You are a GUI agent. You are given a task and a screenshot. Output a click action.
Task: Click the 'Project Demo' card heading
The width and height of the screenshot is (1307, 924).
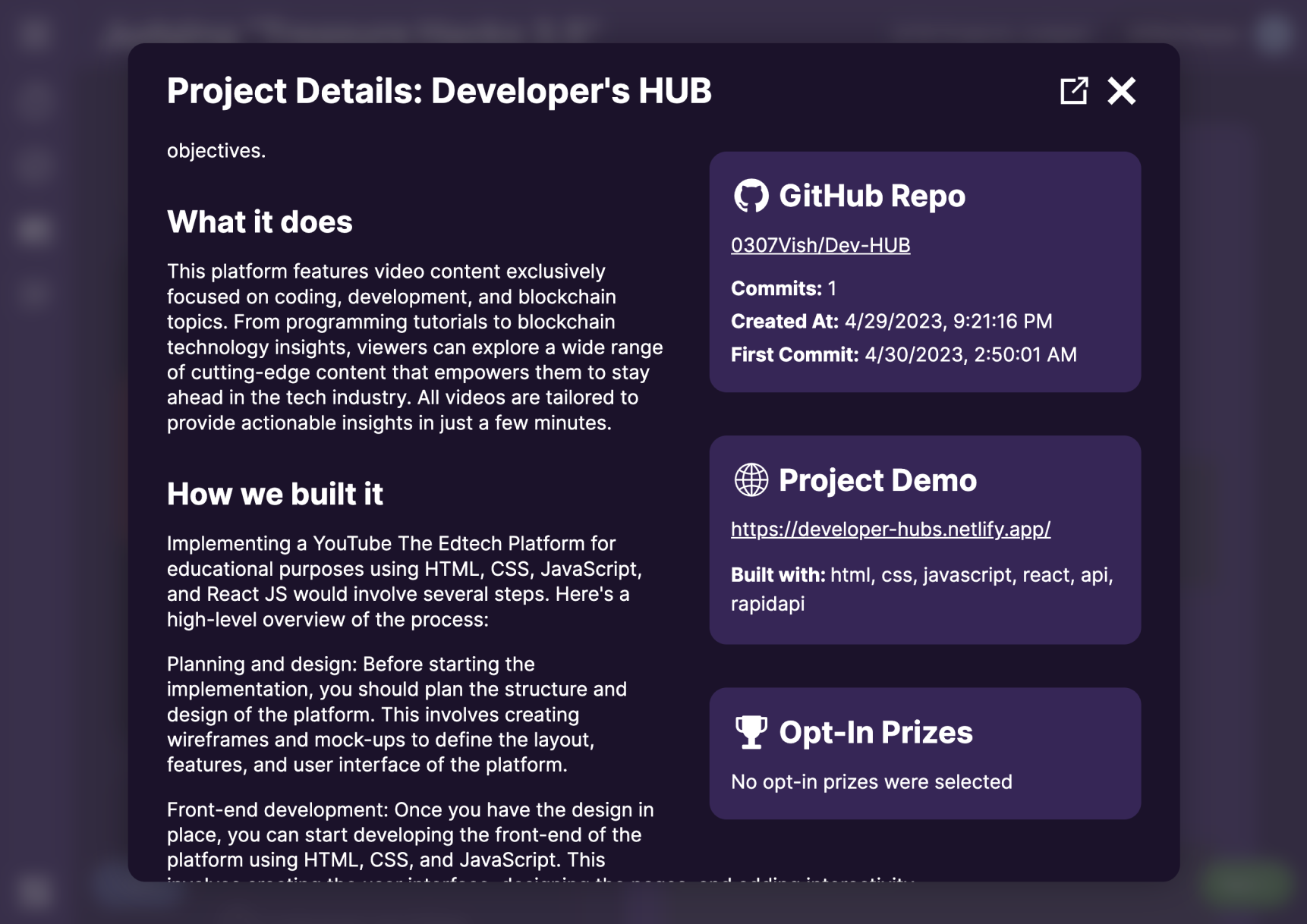[877, 480]
